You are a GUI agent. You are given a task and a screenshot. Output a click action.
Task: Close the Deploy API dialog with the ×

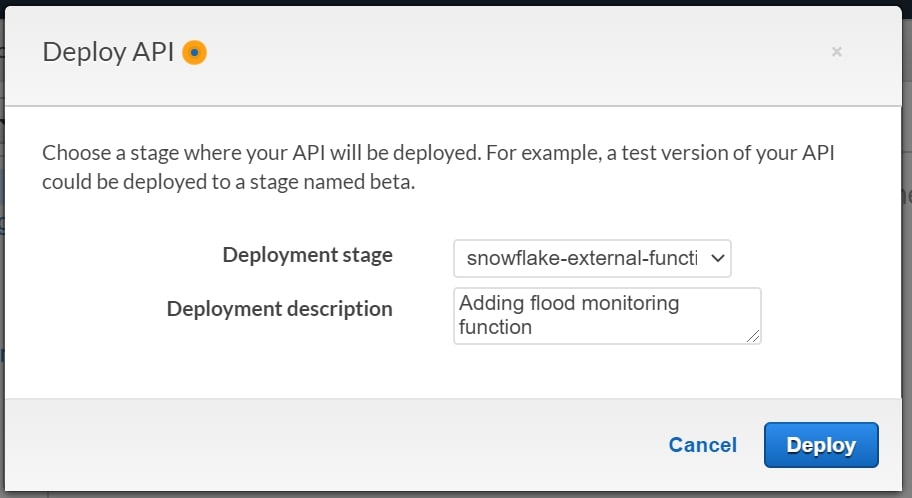836,52
